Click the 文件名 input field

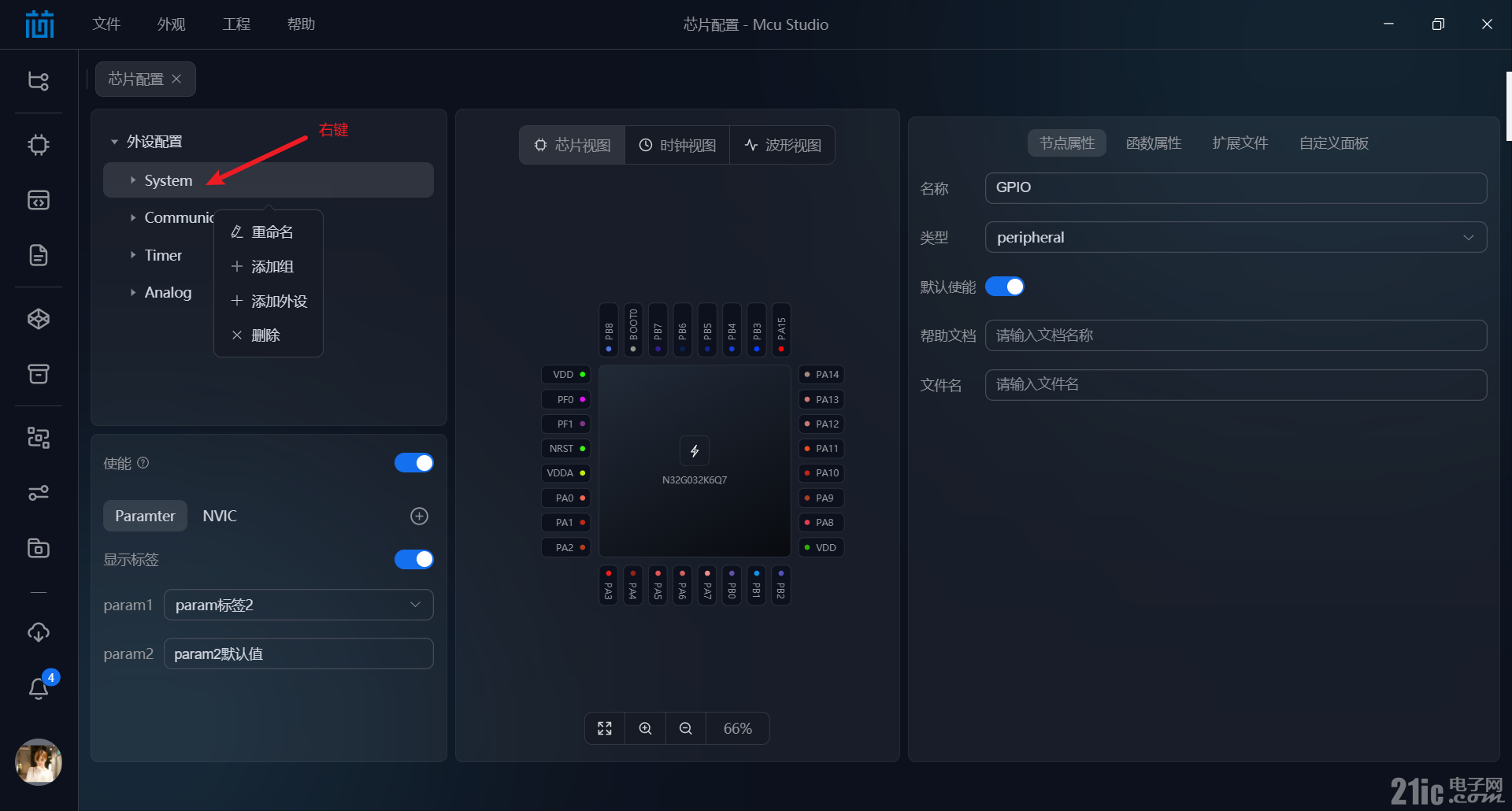(x=1236, y=385)
